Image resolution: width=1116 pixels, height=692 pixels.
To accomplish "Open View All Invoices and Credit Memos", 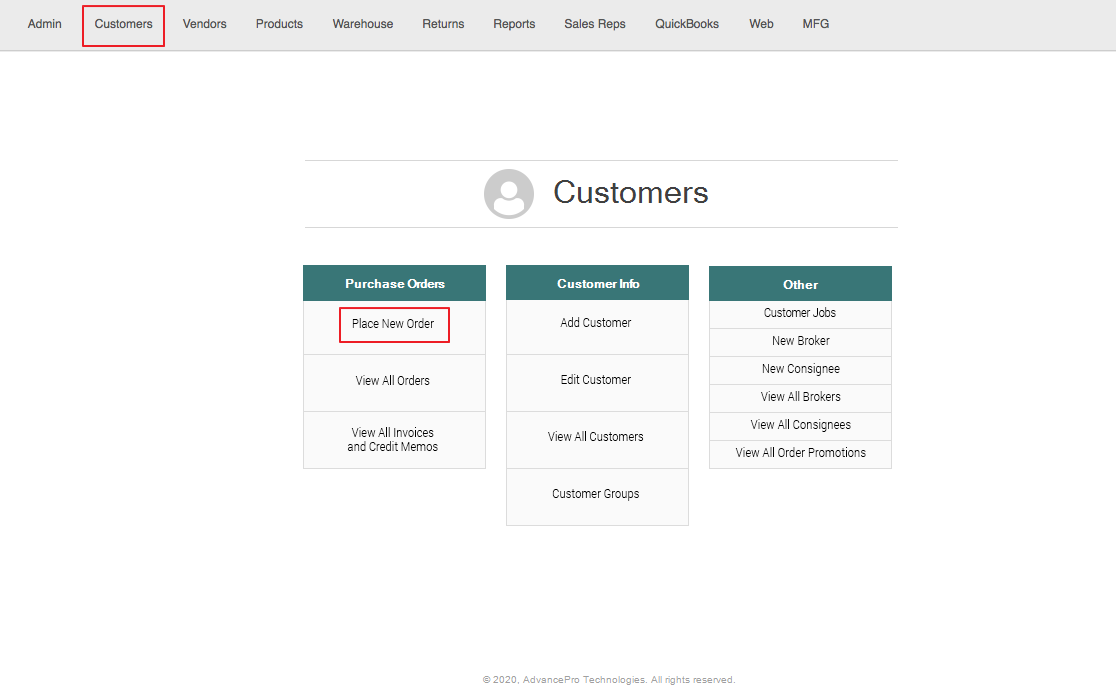I will [x=393, y=440].
